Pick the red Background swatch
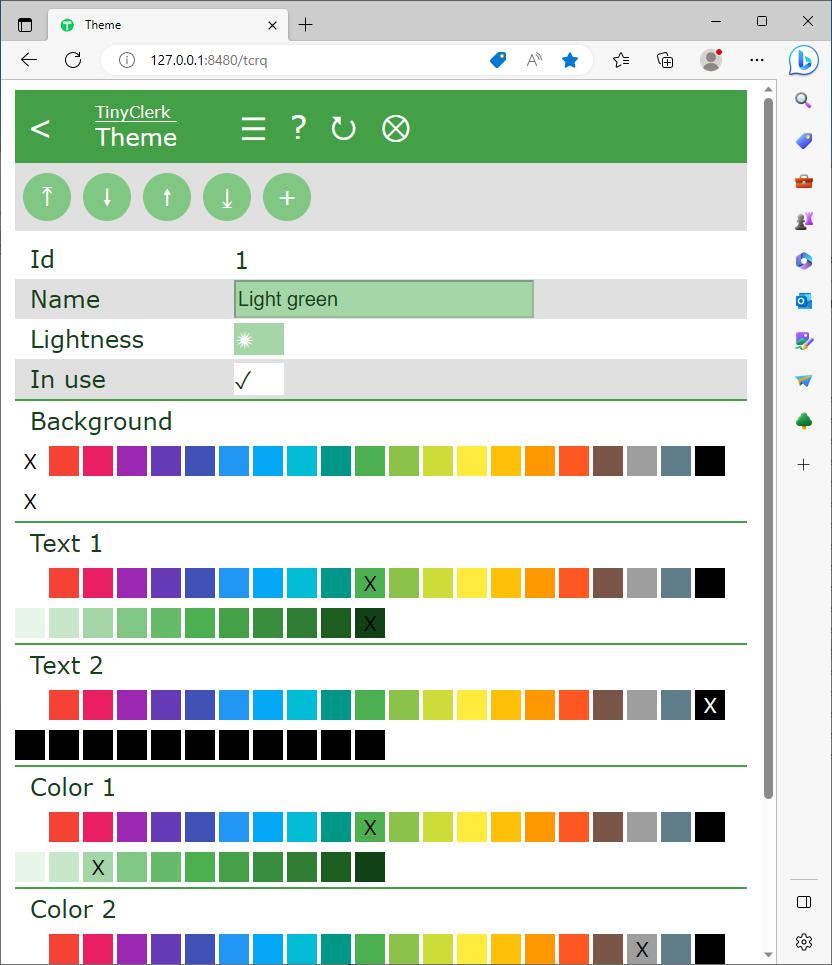832x965 pixels. pos(64,461)
